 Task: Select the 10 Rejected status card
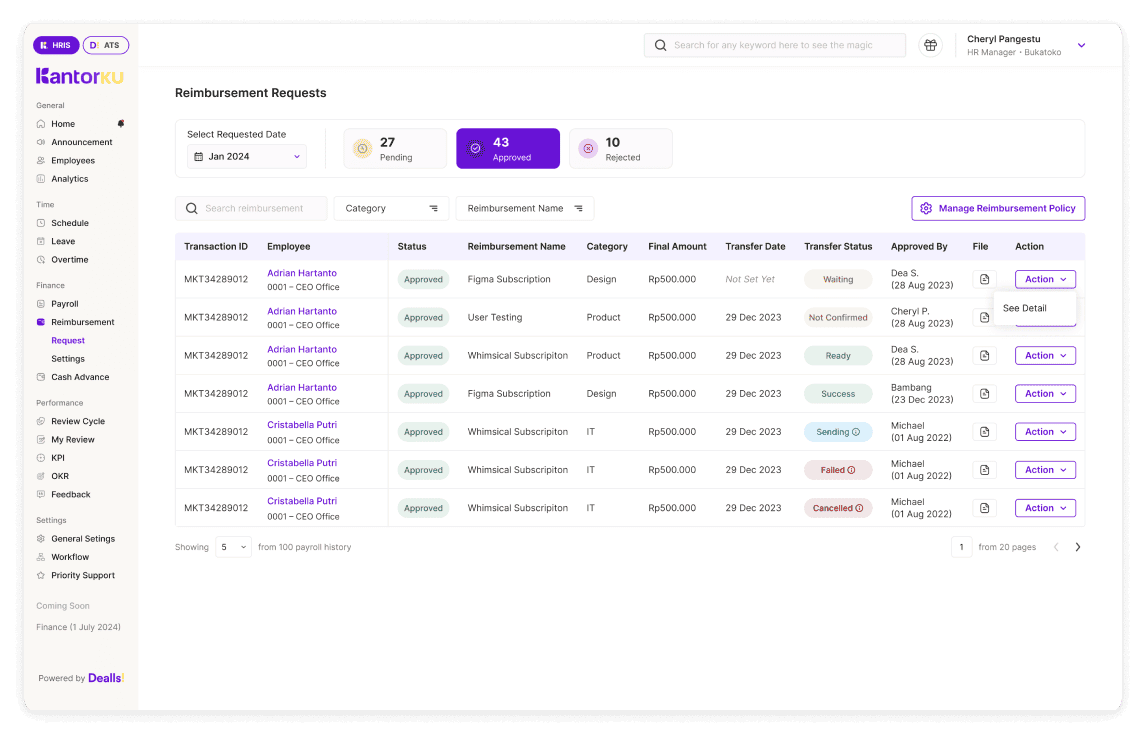(x=620, y=148)
